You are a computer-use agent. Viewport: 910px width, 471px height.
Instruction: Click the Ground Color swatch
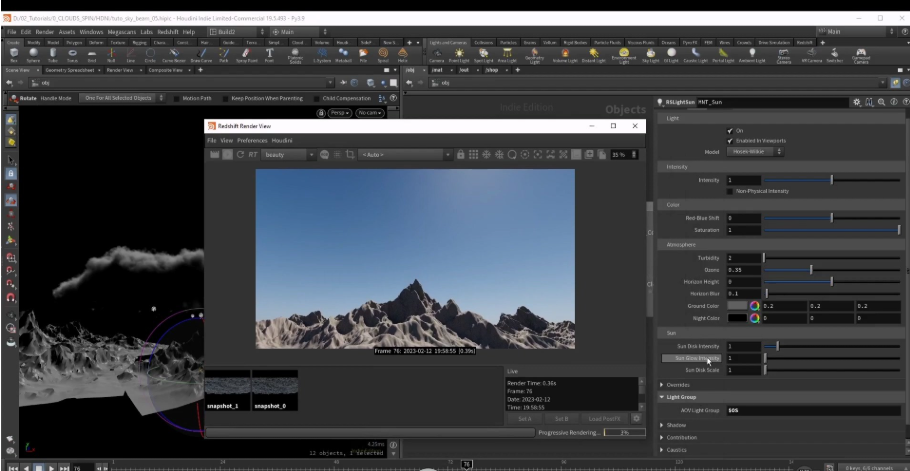[739, 306]
